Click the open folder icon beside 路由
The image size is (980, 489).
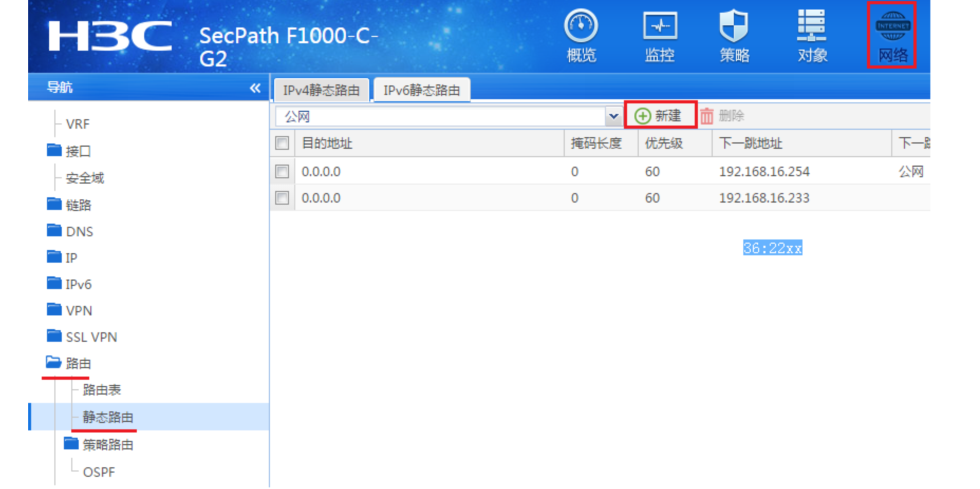pyautogui.click(x=54, y=363)
